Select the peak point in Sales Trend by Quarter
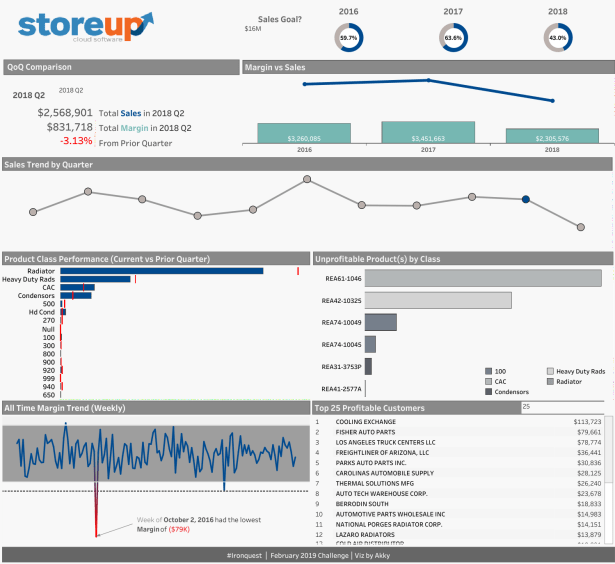The width and height of the screenshot is (615, 564). pyautogui.click(x=307, y=180)
